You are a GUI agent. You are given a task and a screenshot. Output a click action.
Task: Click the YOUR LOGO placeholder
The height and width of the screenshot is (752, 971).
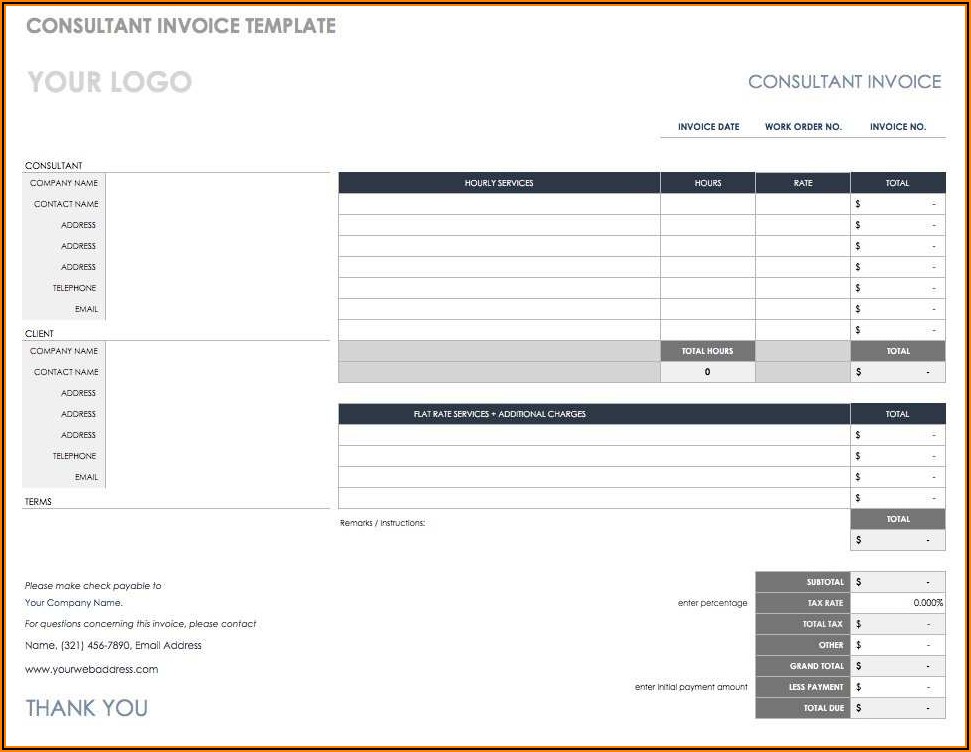[x=109, y=82]
